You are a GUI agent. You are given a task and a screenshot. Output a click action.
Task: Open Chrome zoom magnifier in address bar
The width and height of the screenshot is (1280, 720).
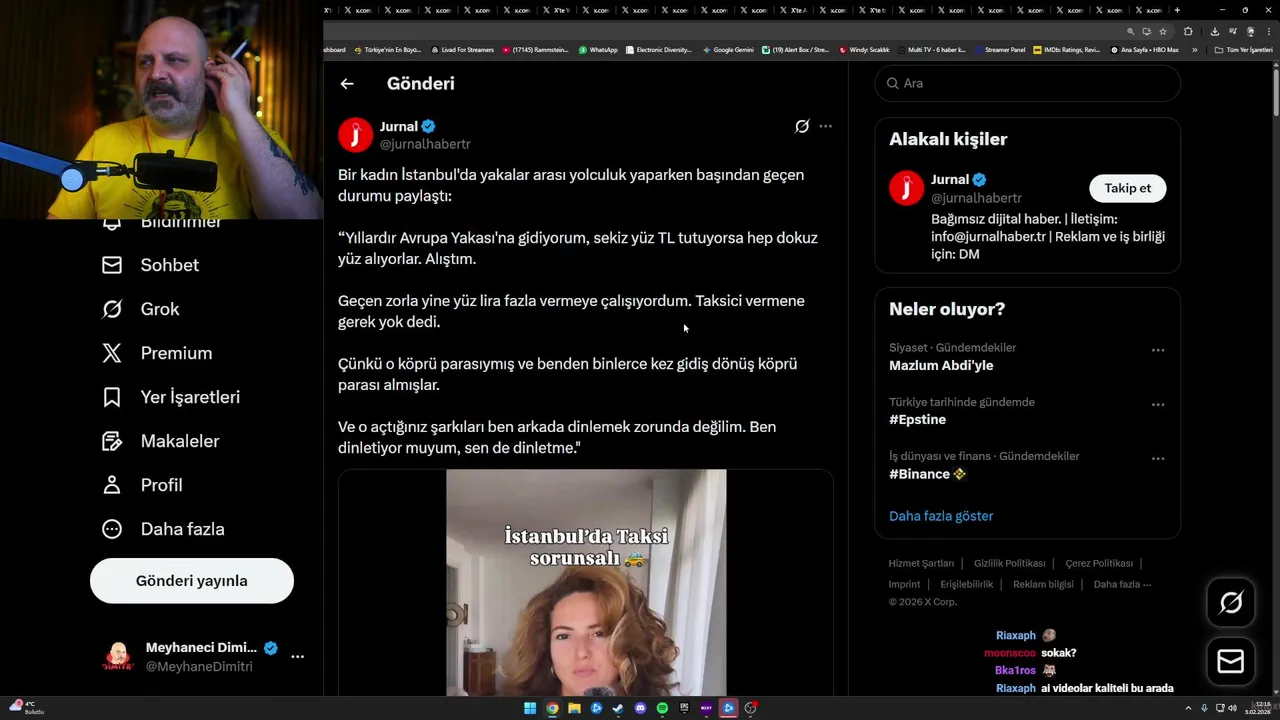pos(1131,31)
